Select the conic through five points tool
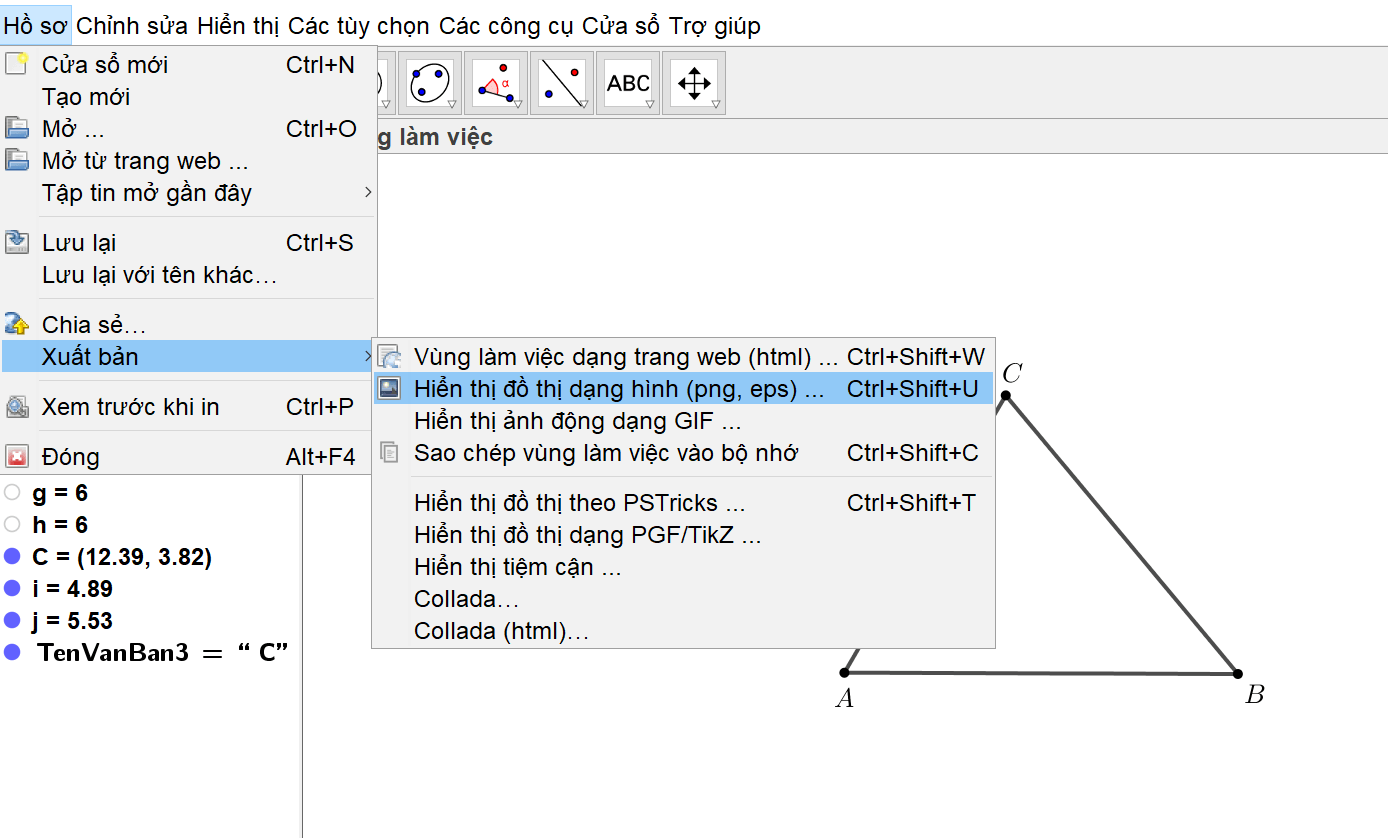The image size is (1388, 838). [x=430, y=83]
